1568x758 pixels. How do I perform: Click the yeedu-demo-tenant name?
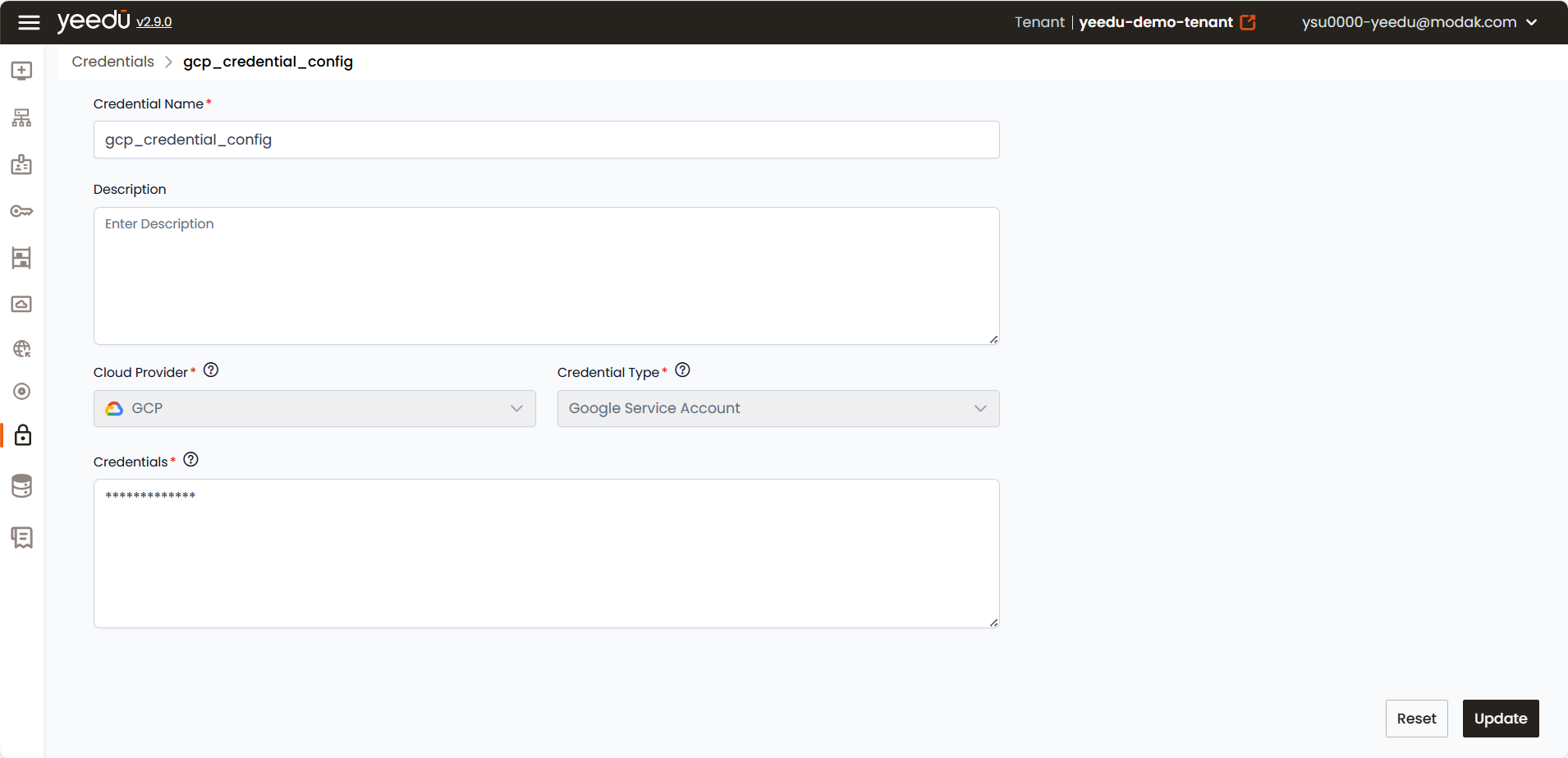1156,22
